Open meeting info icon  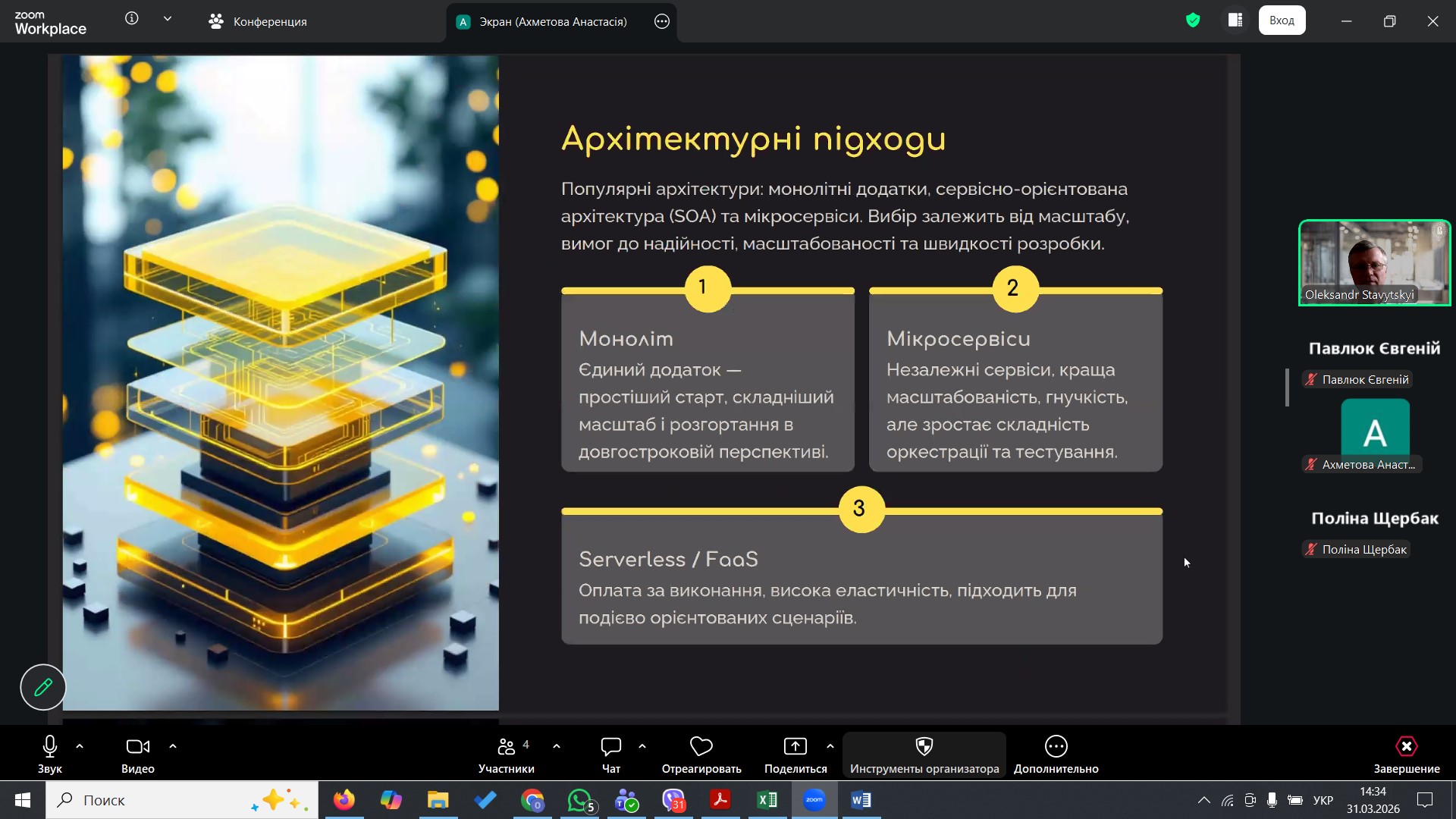[132, 19]
